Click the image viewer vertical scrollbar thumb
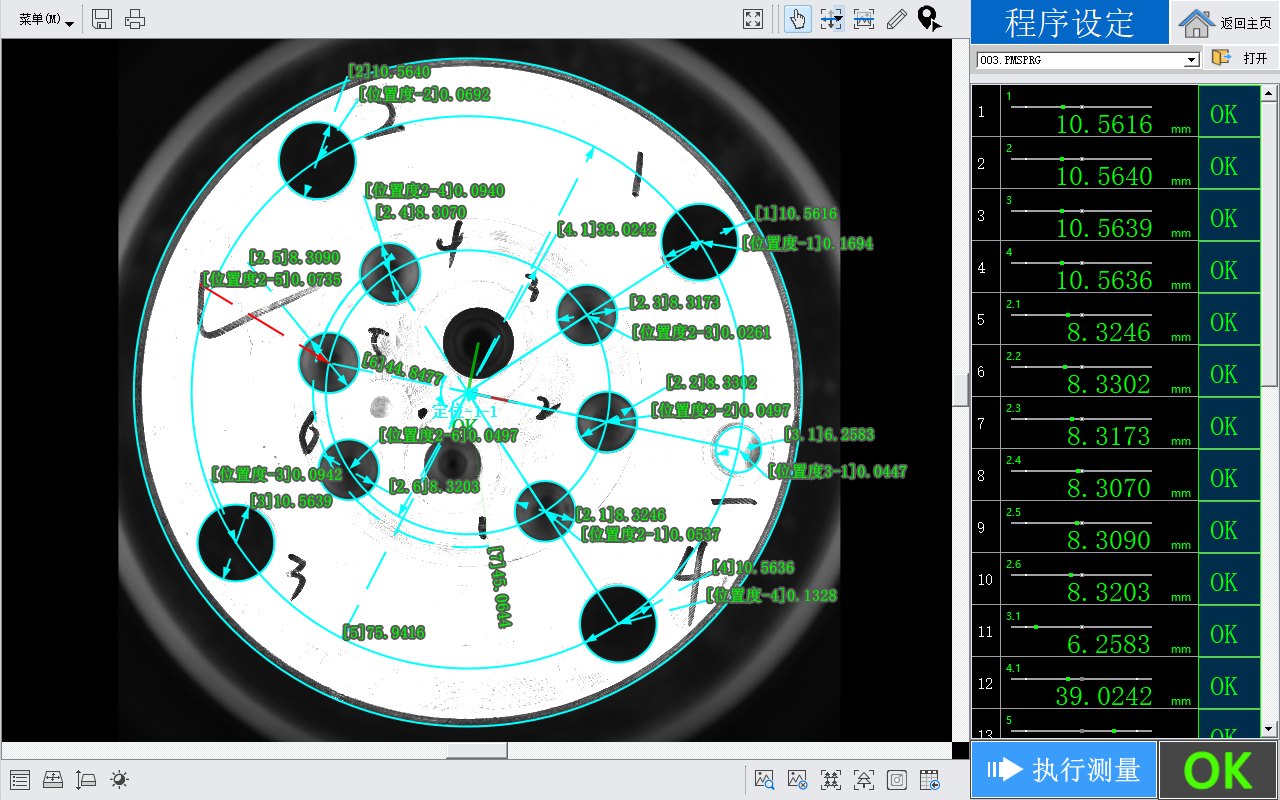The image size is (1280, 800). [x=960, y=390]
